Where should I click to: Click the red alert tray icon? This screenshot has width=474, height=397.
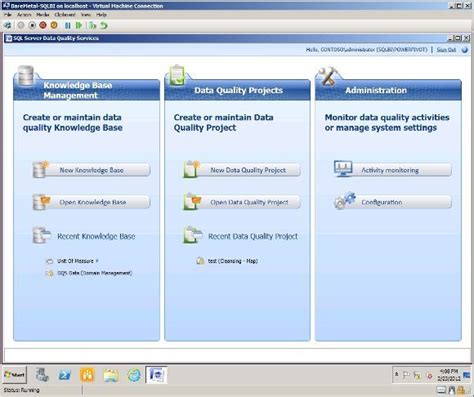(x=429, y=376)
